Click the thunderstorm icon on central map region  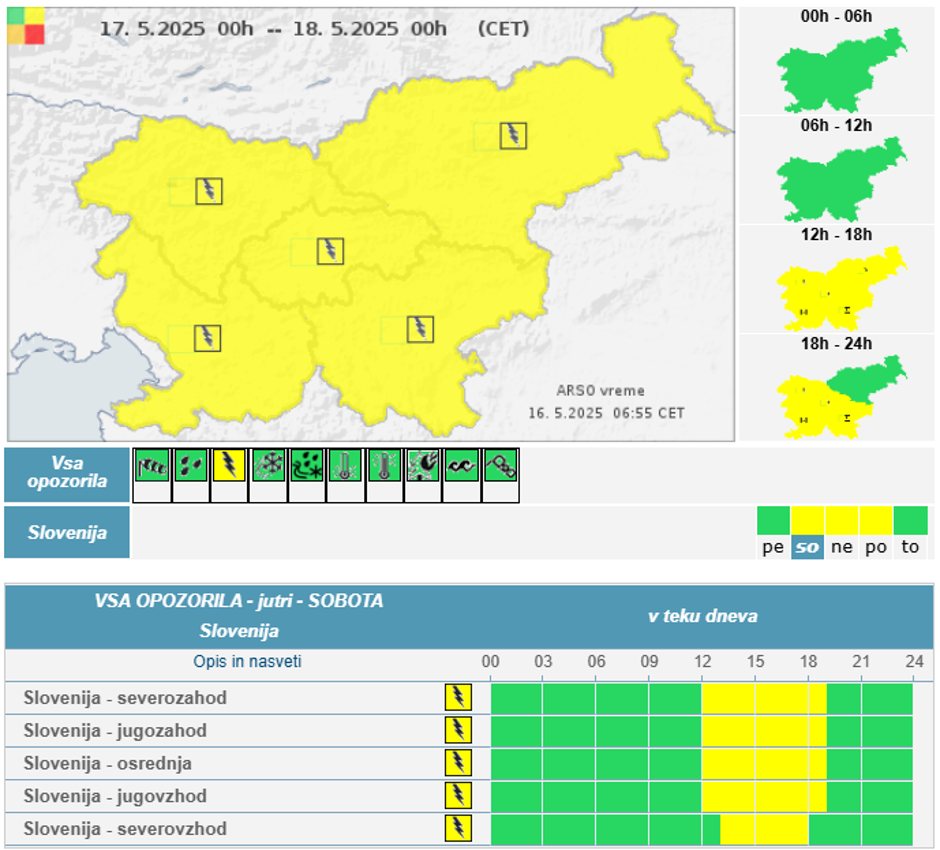(330, 251)
